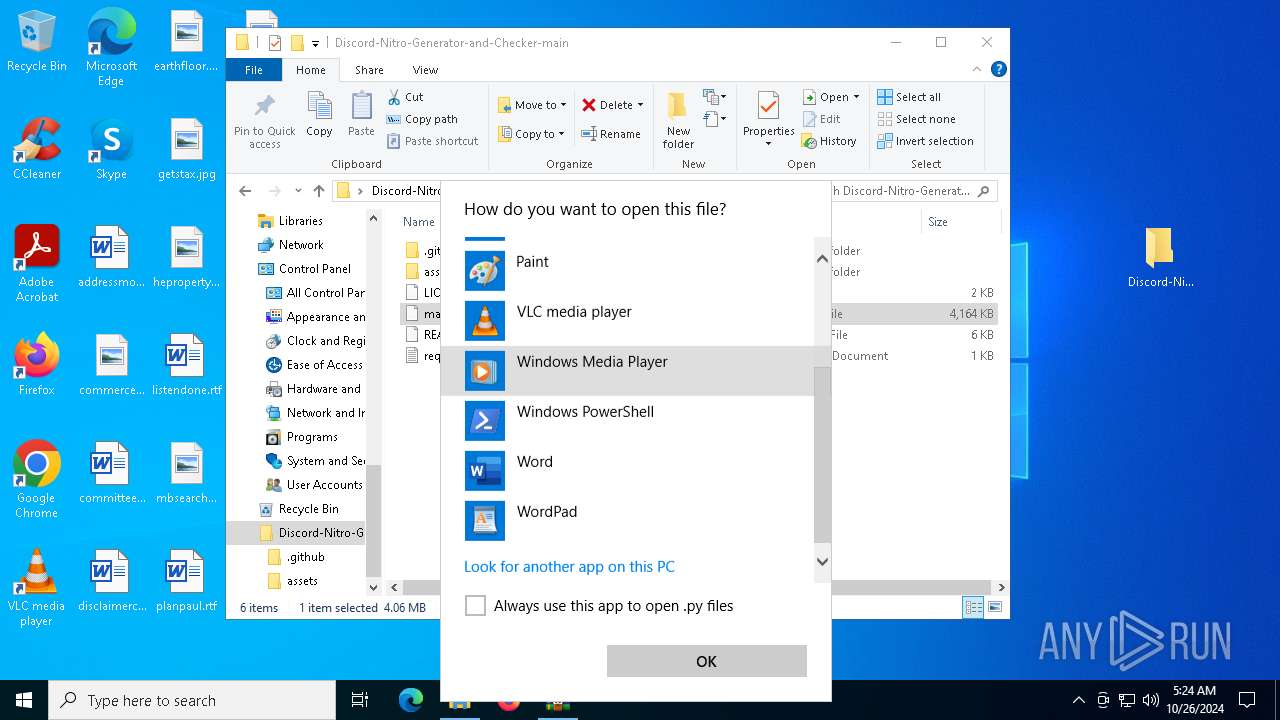Expand the Properties dropdown arrow
Image resolution: width=1280 pixels, height=720 pixels.
point(768,144)
